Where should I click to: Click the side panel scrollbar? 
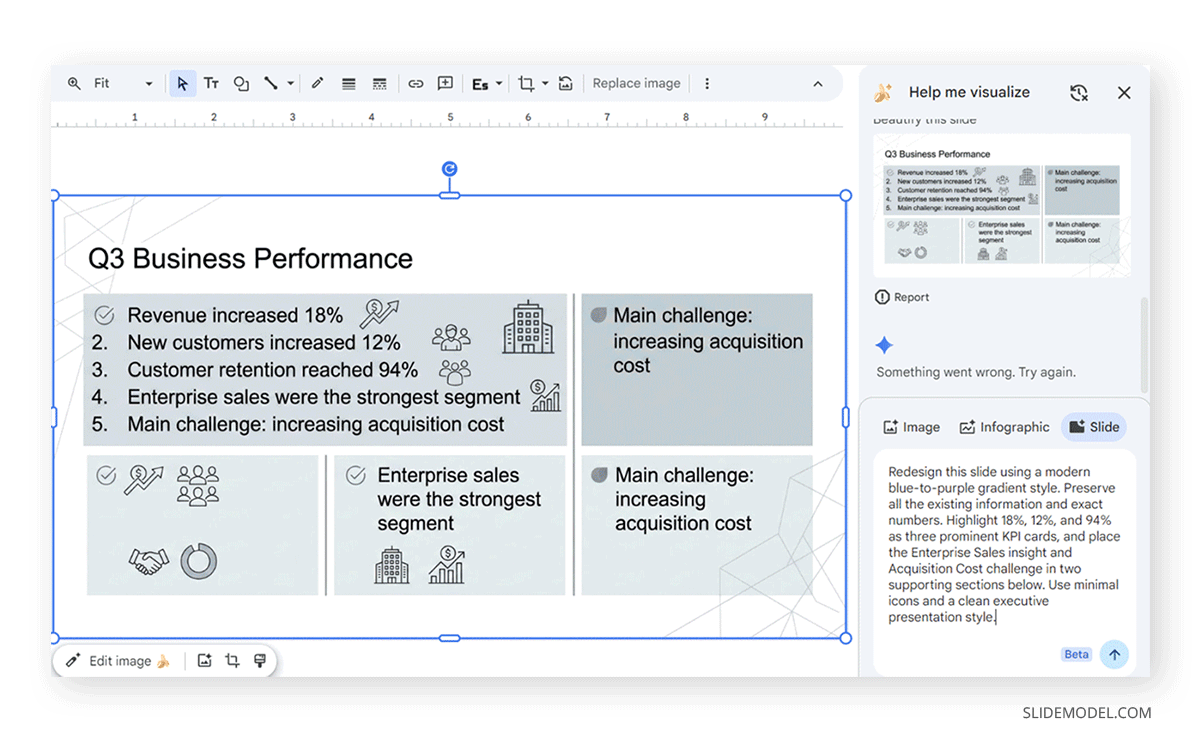tap(1145, 345)
